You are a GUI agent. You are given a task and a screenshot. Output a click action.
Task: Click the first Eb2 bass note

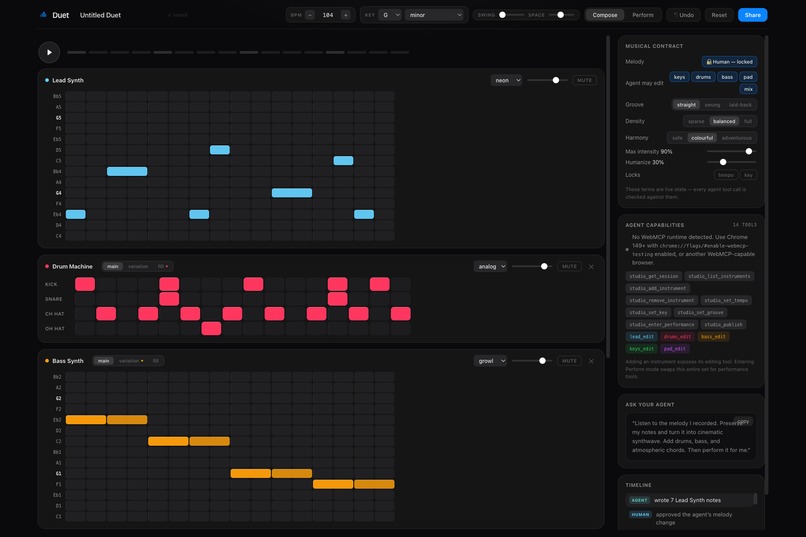(x=86, y=420)
